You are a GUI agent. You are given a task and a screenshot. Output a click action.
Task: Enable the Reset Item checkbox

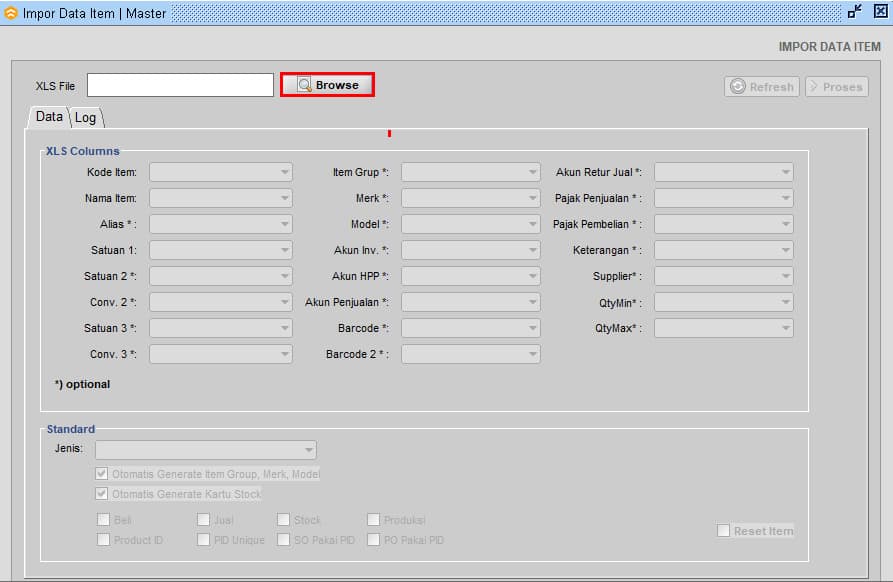tap(723, 531)
